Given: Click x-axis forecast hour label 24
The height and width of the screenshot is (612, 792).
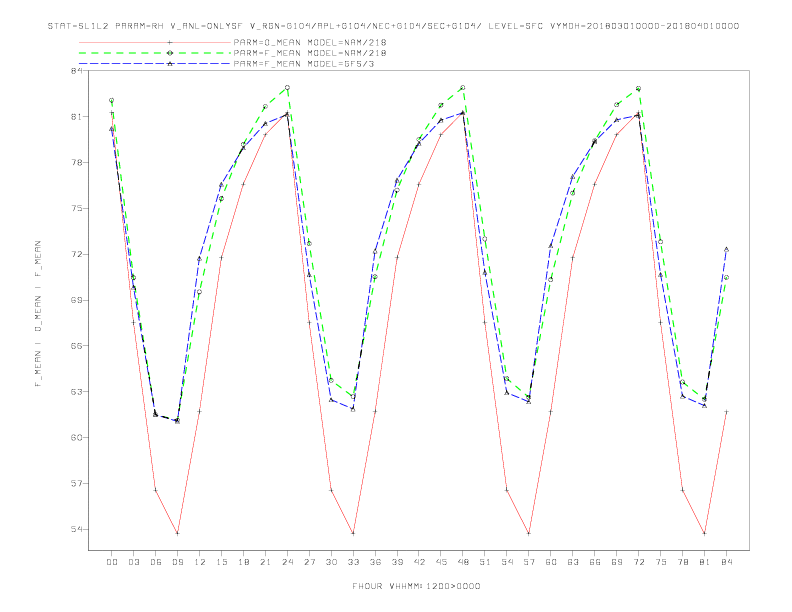Looking at the screenshot, I should [287, 562].
